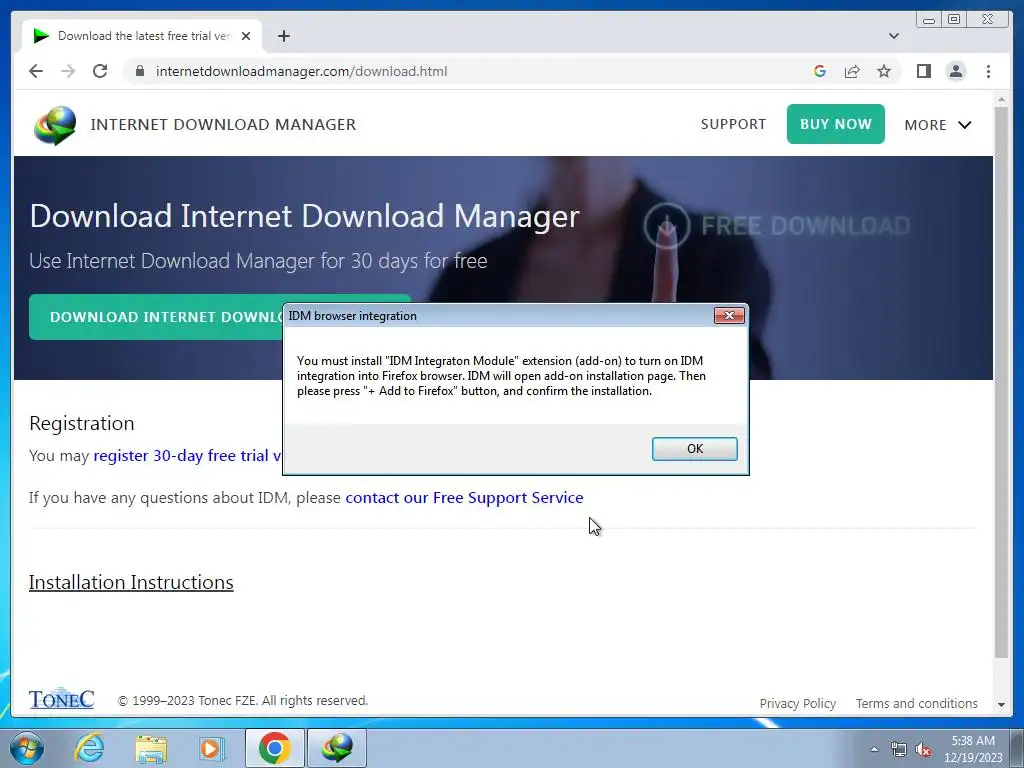The height and width of the screenshot is (768, 1024).
Task: Click the Tonec logo
Action: tap(61, 699)
